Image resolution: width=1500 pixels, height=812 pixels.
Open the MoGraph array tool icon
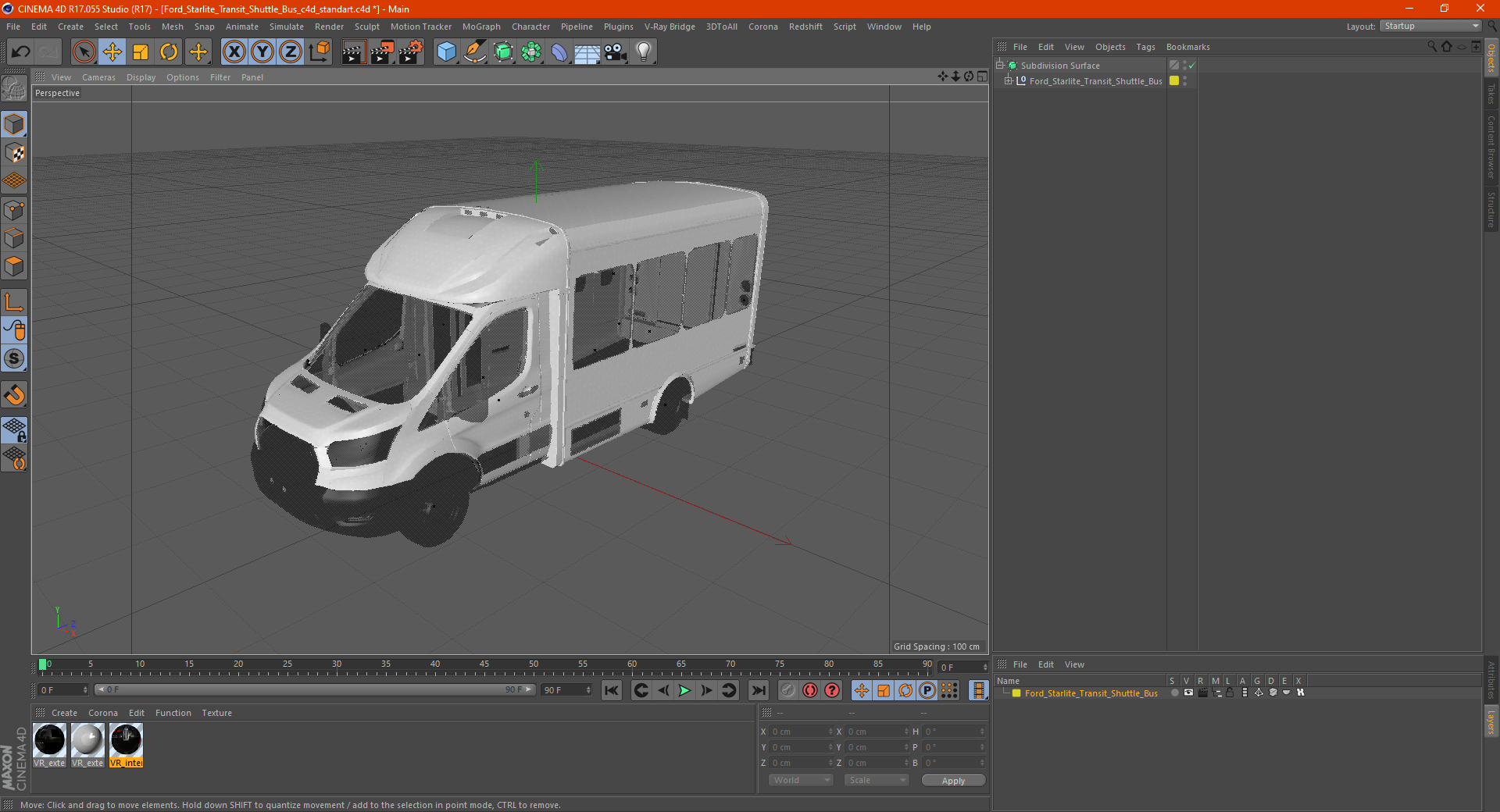(x=531, y=52)
